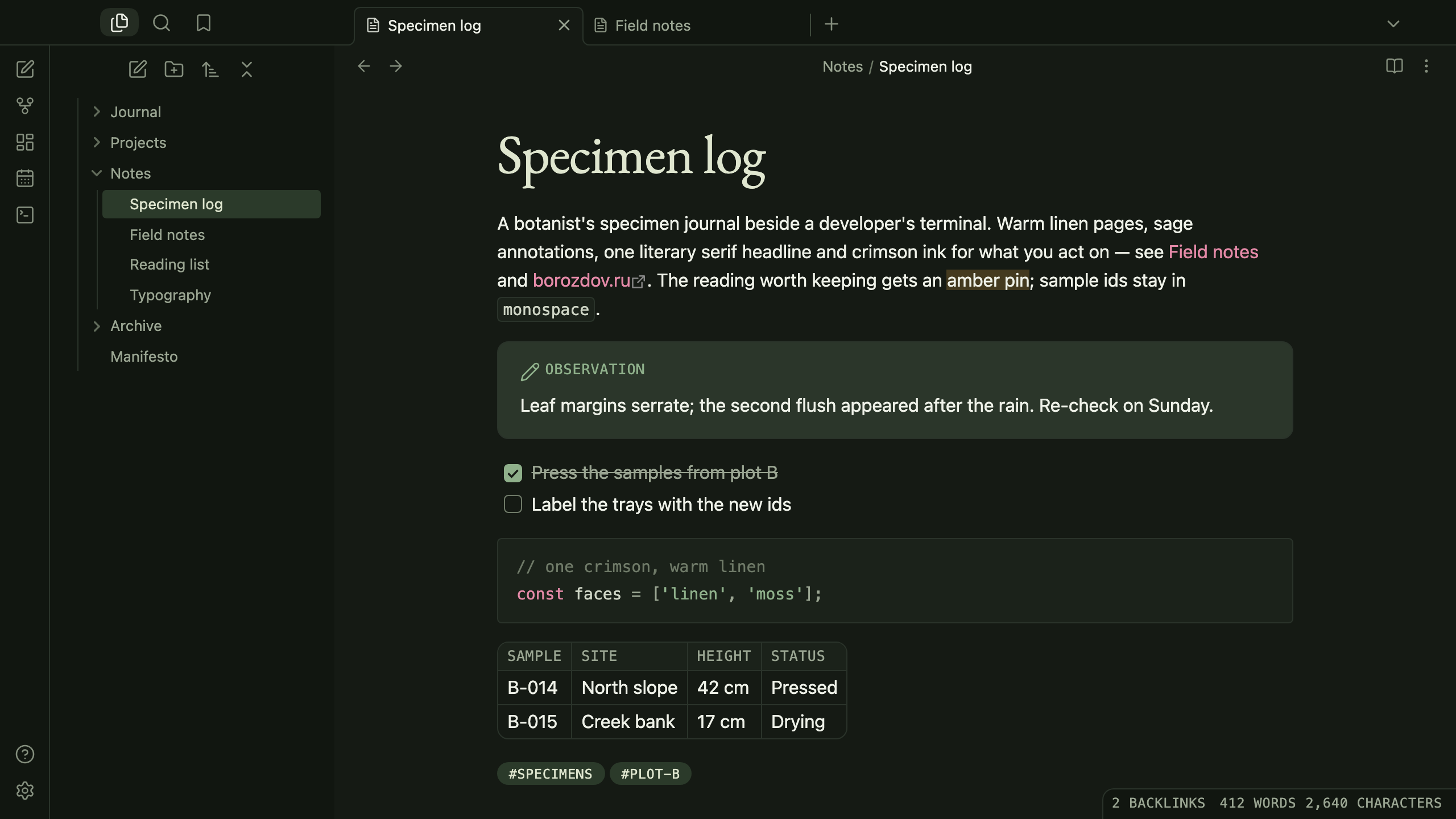Image resolution: width=1456 pixels, height=819 pixels.
Task: Click the B-015 table cell
Action: [x=534, y=722]
